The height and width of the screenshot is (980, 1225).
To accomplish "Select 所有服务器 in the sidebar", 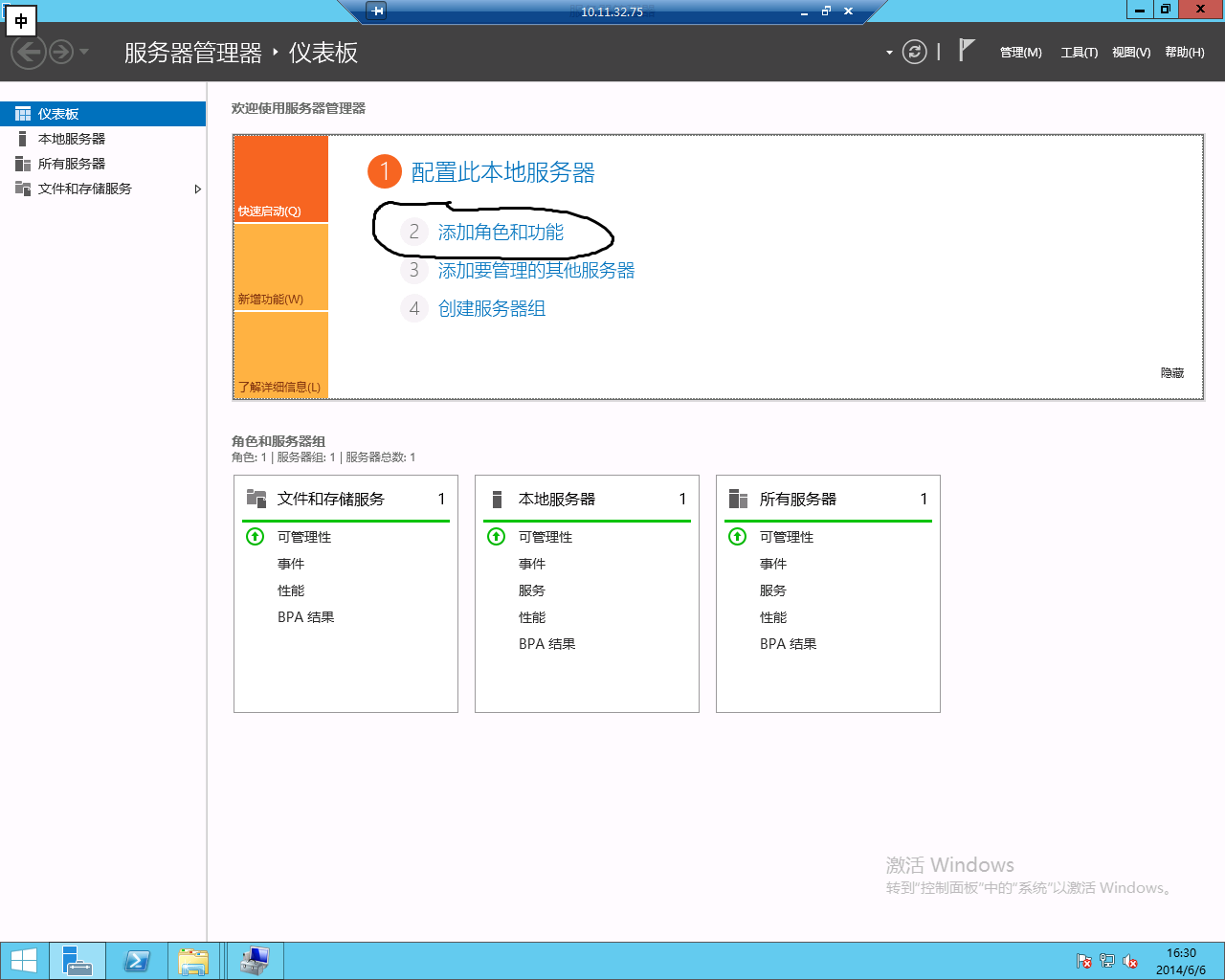I will [x=103, y=164].
